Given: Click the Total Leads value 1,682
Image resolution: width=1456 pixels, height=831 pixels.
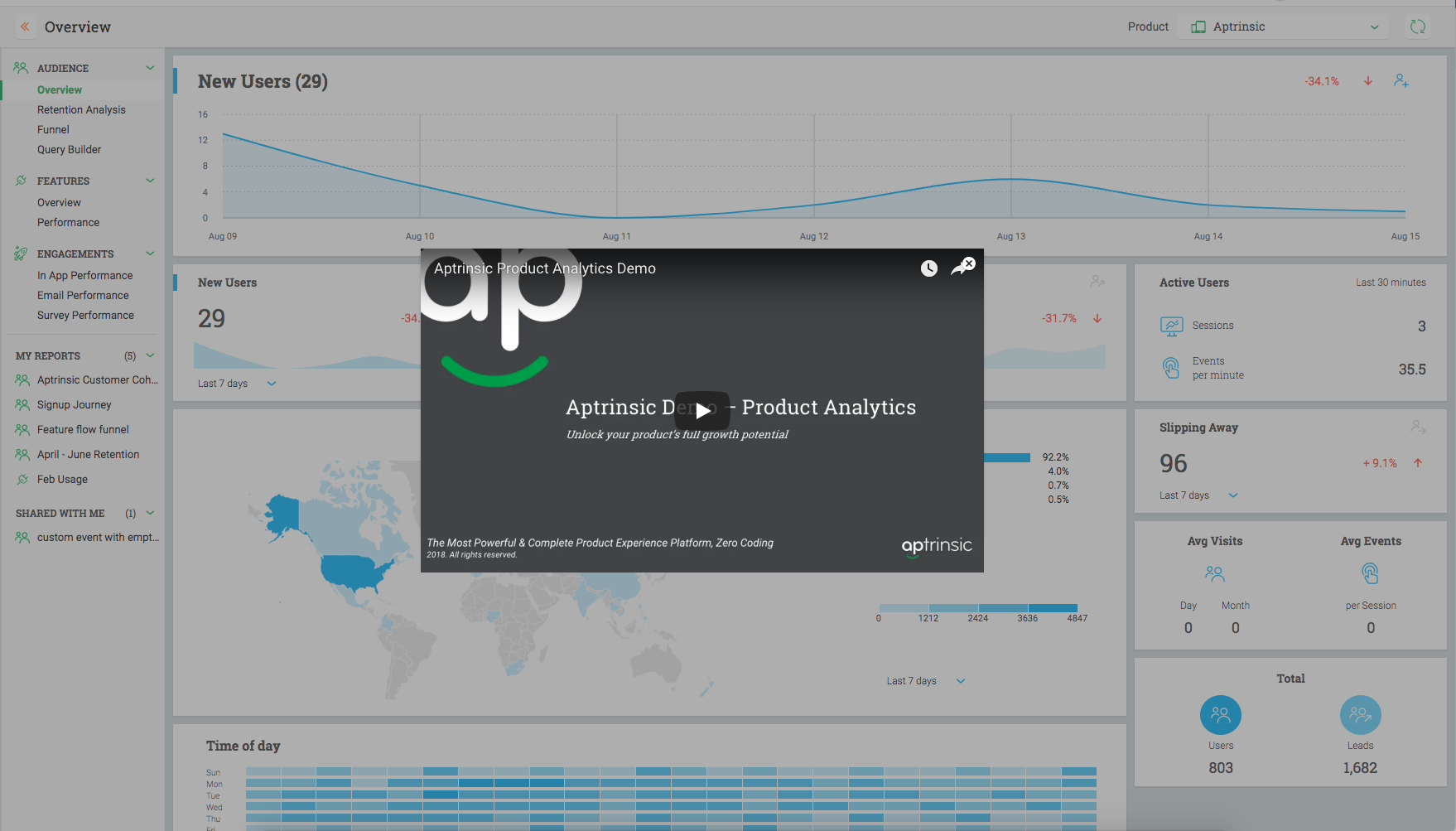Looking at the screenshot, I should pyautogui.click(x=1360, y=768).
